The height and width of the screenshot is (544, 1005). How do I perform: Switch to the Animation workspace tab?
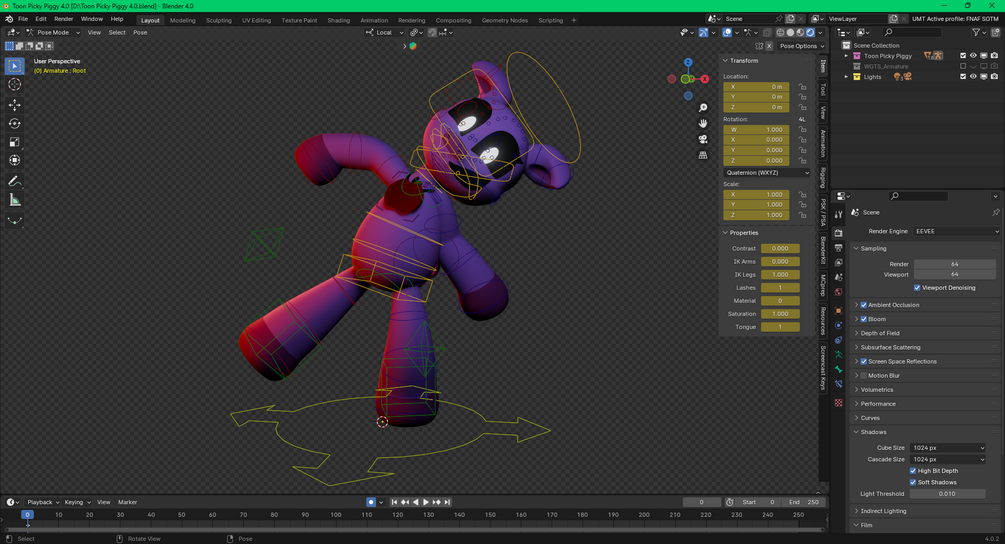pos(374,21)
